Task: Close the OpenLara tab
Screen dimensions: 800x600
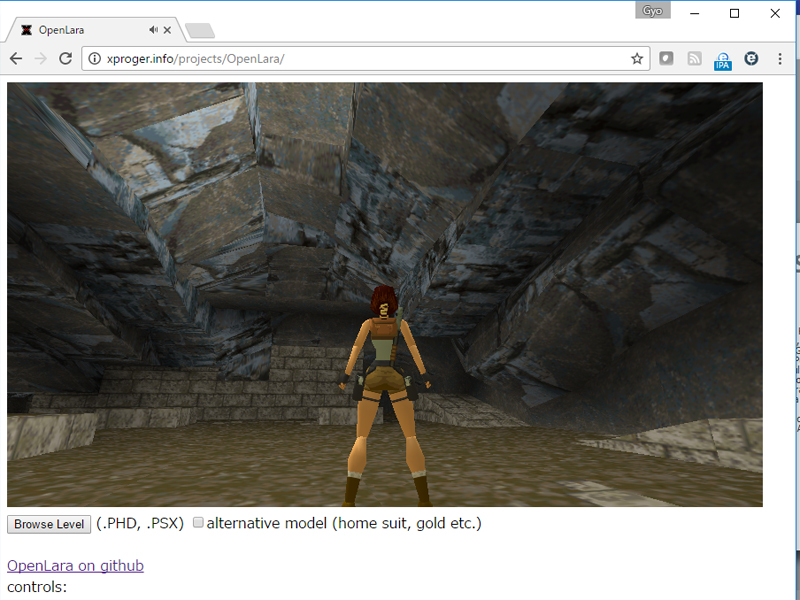Action: tap(167, 30)
